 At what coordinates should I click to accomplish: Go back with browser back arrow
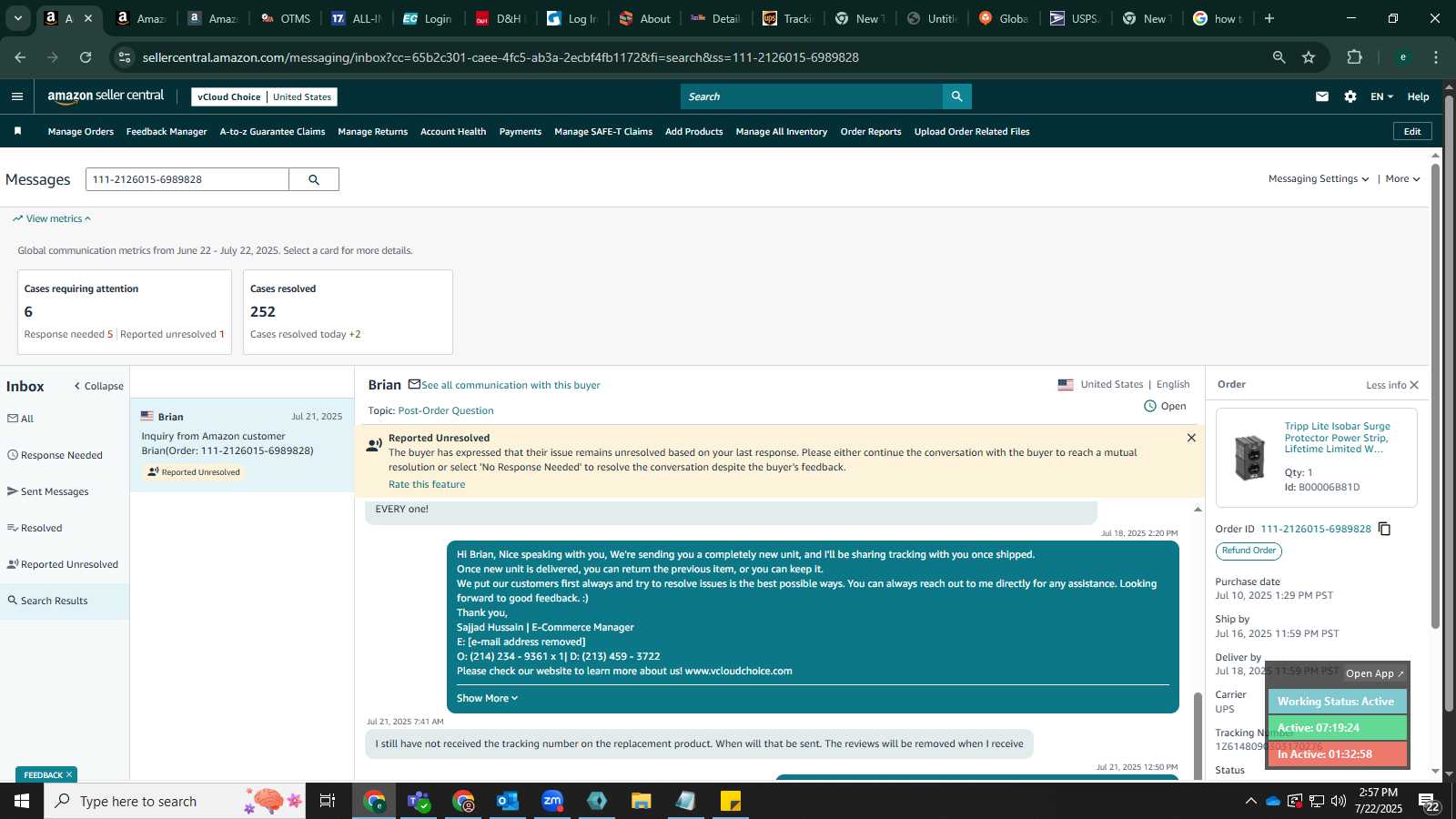coord(20,57)
